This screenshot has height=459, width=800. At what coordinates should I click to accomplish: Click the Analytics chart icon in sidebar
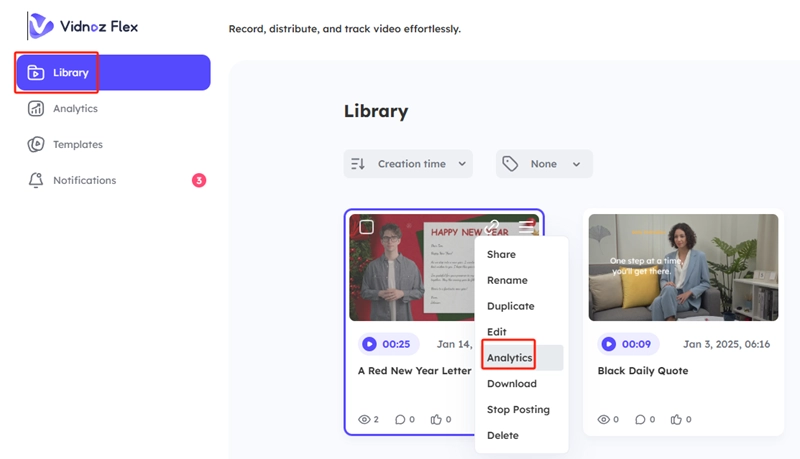[x=36, y=109]
